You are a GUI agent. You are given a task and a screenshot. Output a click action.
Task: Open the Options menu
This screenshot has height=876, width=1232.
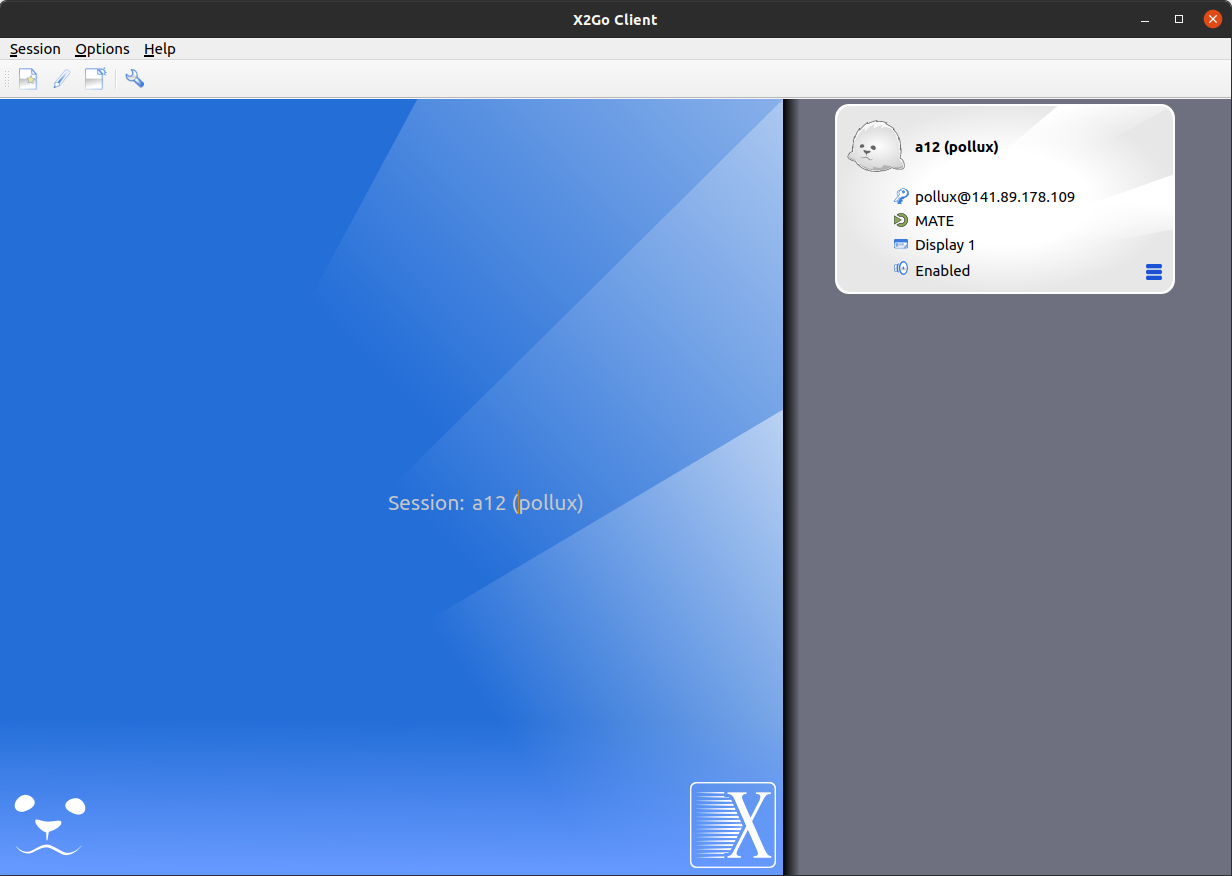(102, 49)
